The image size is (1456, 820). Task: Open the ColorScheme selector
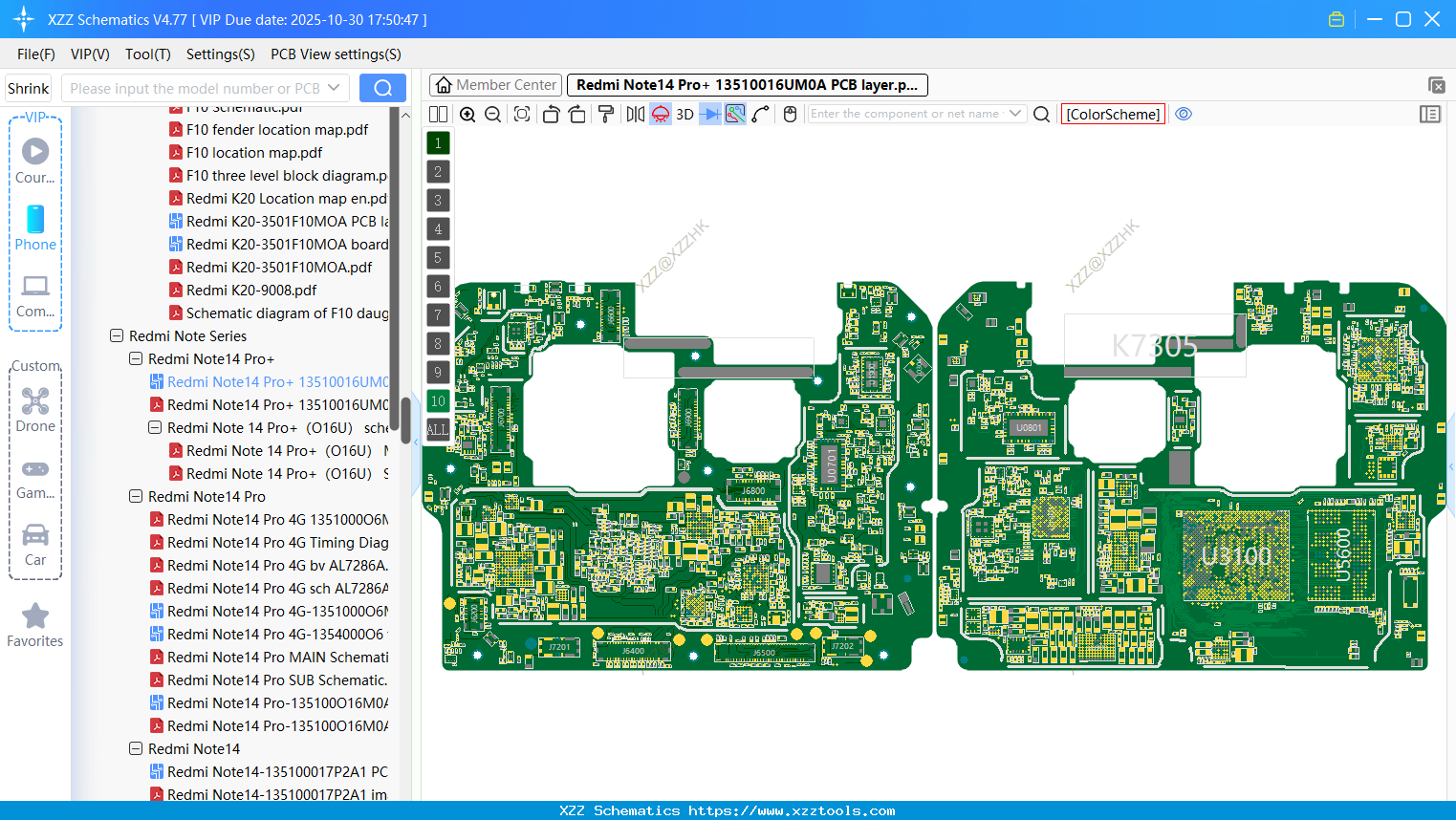coord(1113,114)
